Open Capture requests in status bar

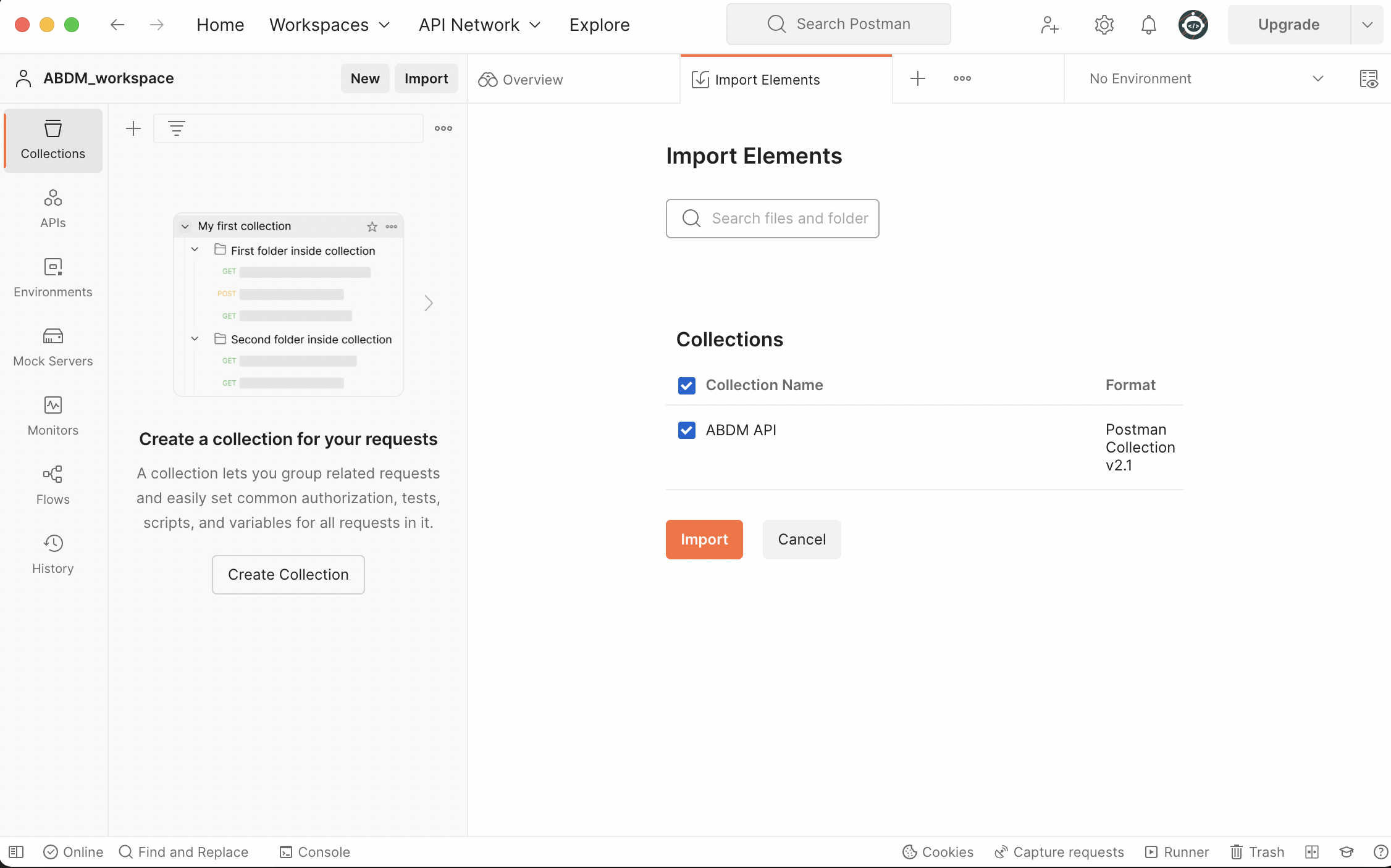pyautogui.click(x=1059, y=852)
